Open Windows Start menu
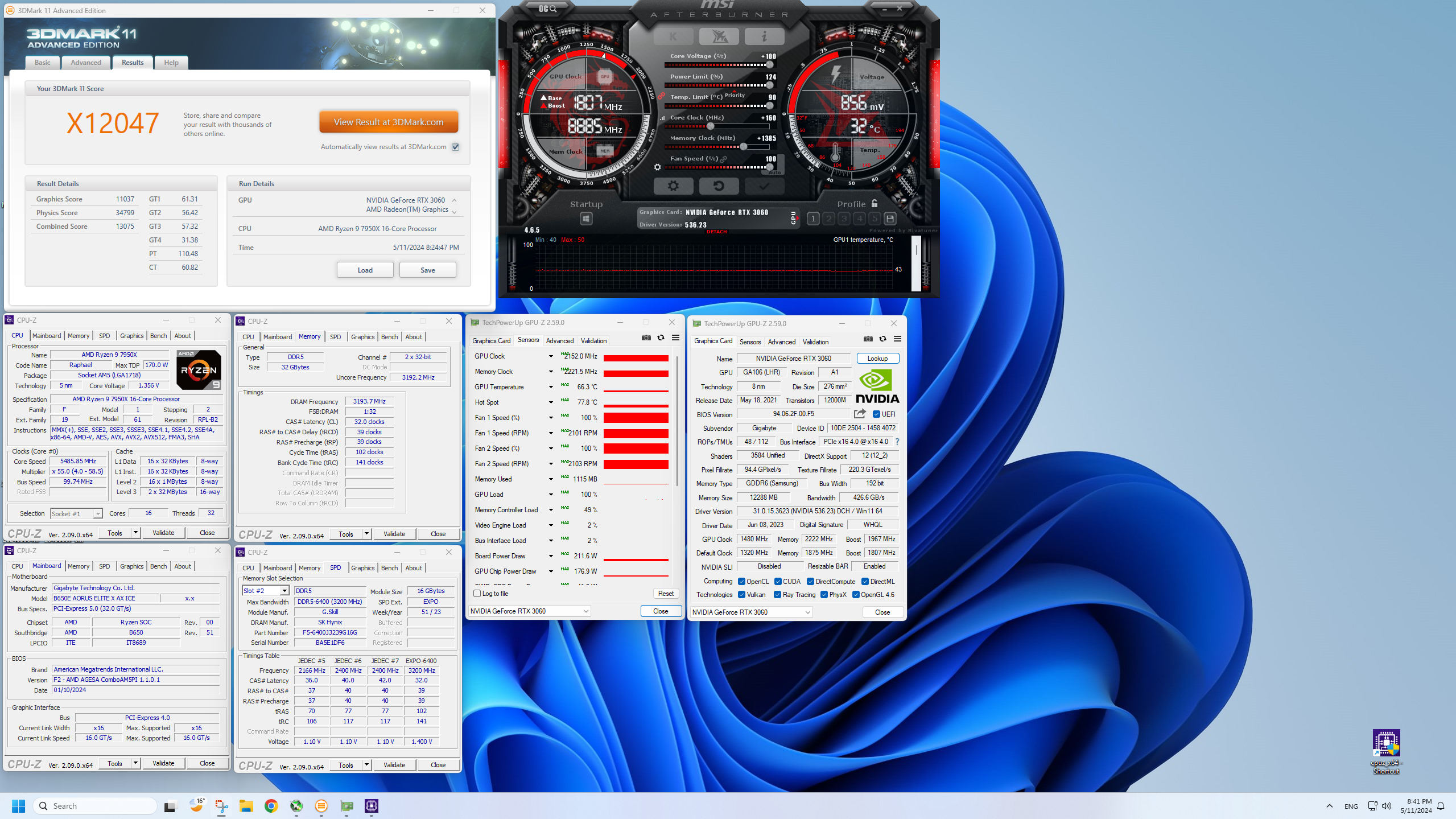 (x=18, y=806)
